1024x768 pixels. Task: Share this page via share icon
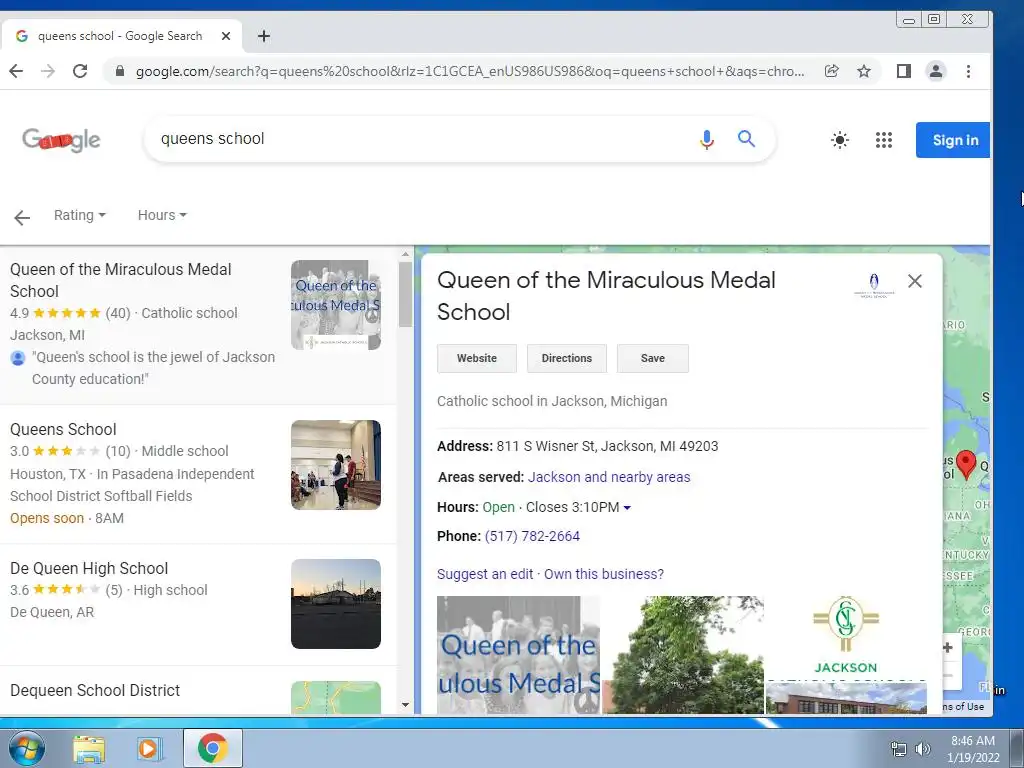831,71
